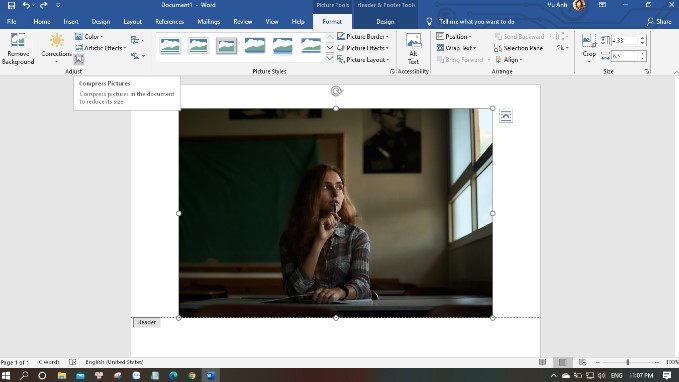Screen dimensions: 679x382
Task: Apply the first picture style thumbnail
Action: tap(170, 45)
